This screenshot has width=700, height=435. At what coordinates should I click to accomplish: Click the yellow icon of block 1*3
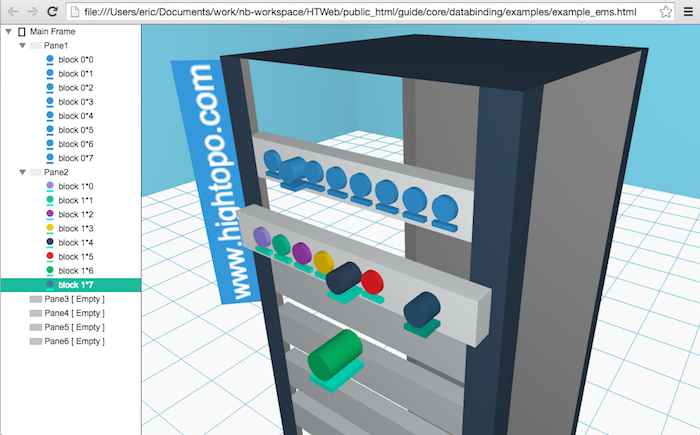50,228
